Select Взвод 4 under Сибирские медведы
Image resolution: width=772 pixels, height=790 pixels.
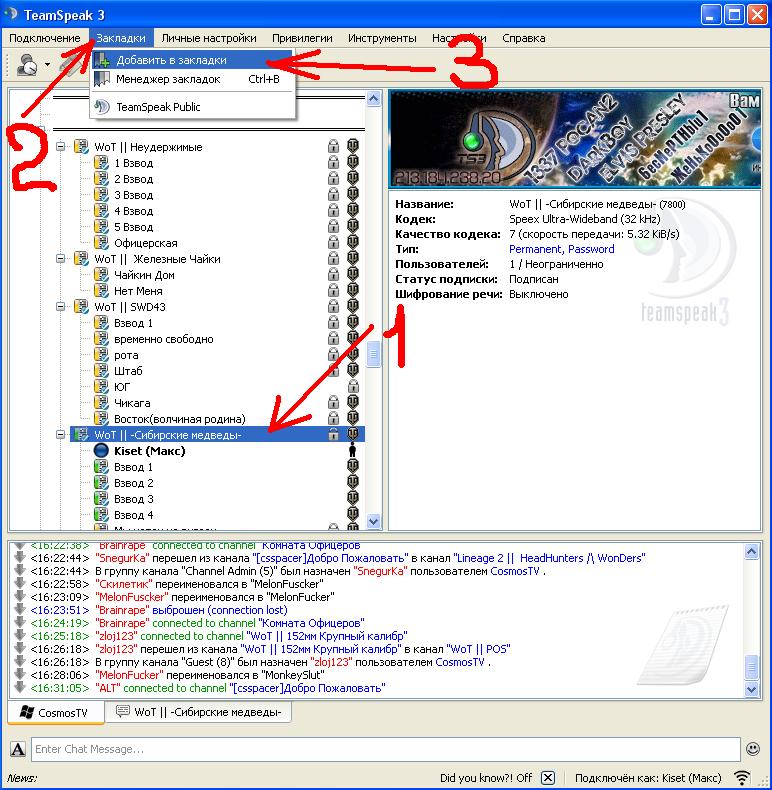(x=134, y=515)
